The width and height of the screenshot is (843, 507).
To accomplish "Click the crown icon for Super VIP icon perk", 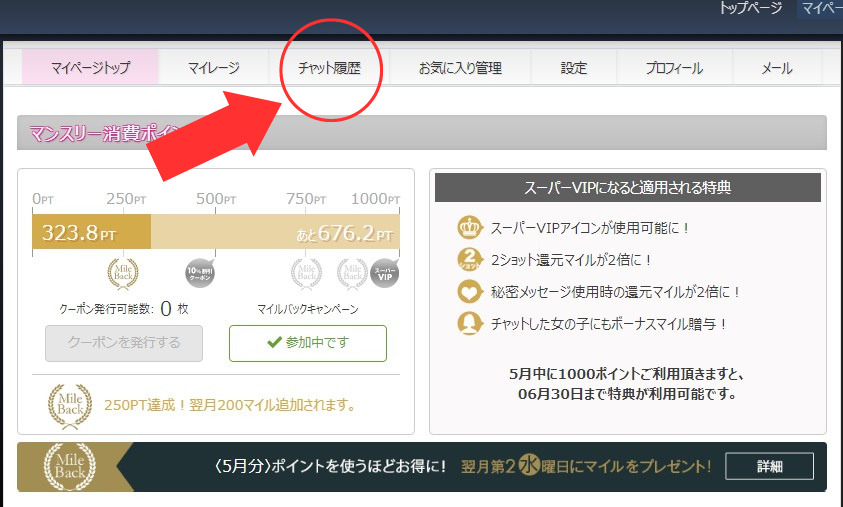I will tap(467, 227).
